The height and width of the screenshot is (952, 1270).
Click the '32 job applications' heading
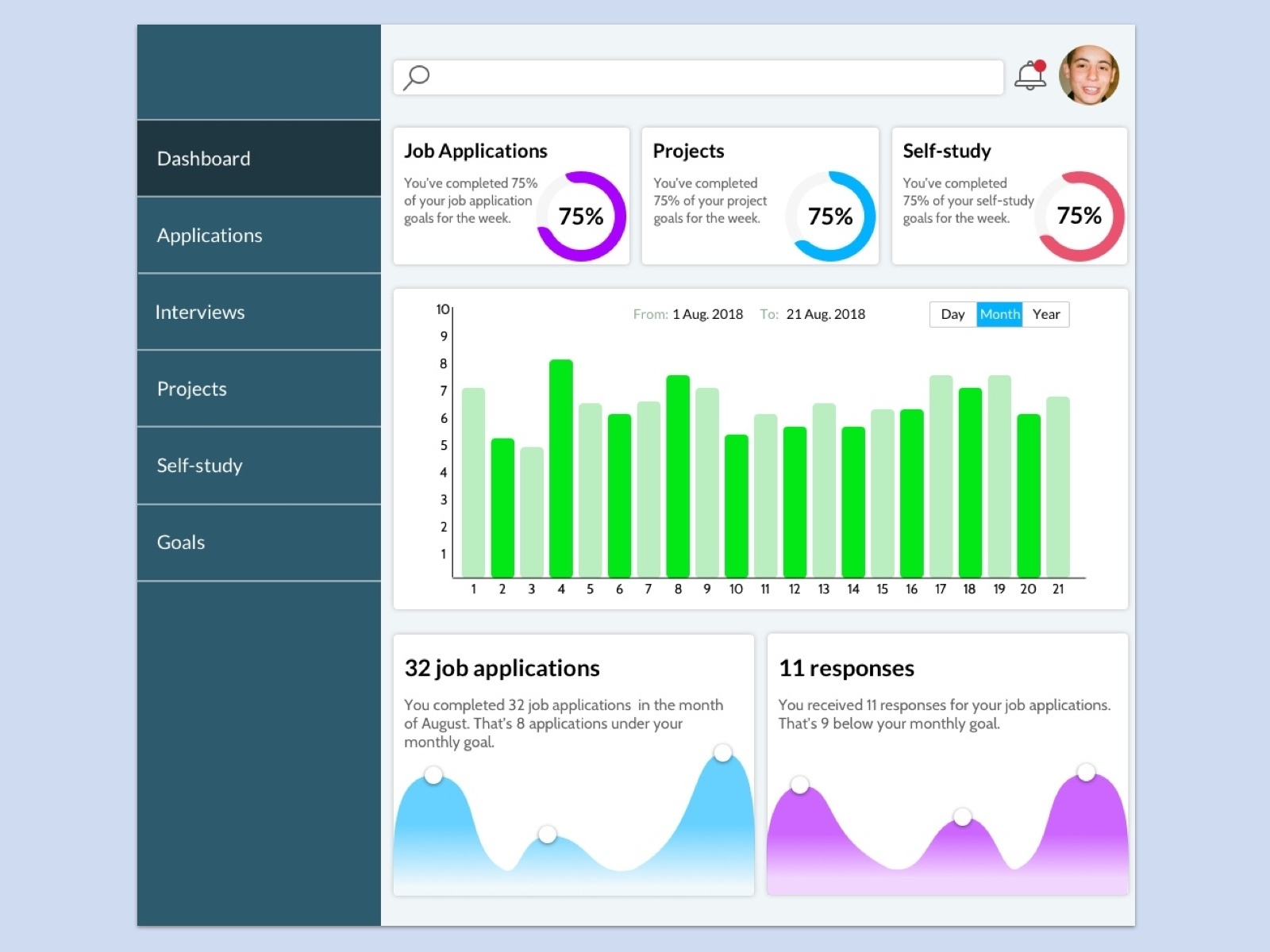(x=502, y=669)
